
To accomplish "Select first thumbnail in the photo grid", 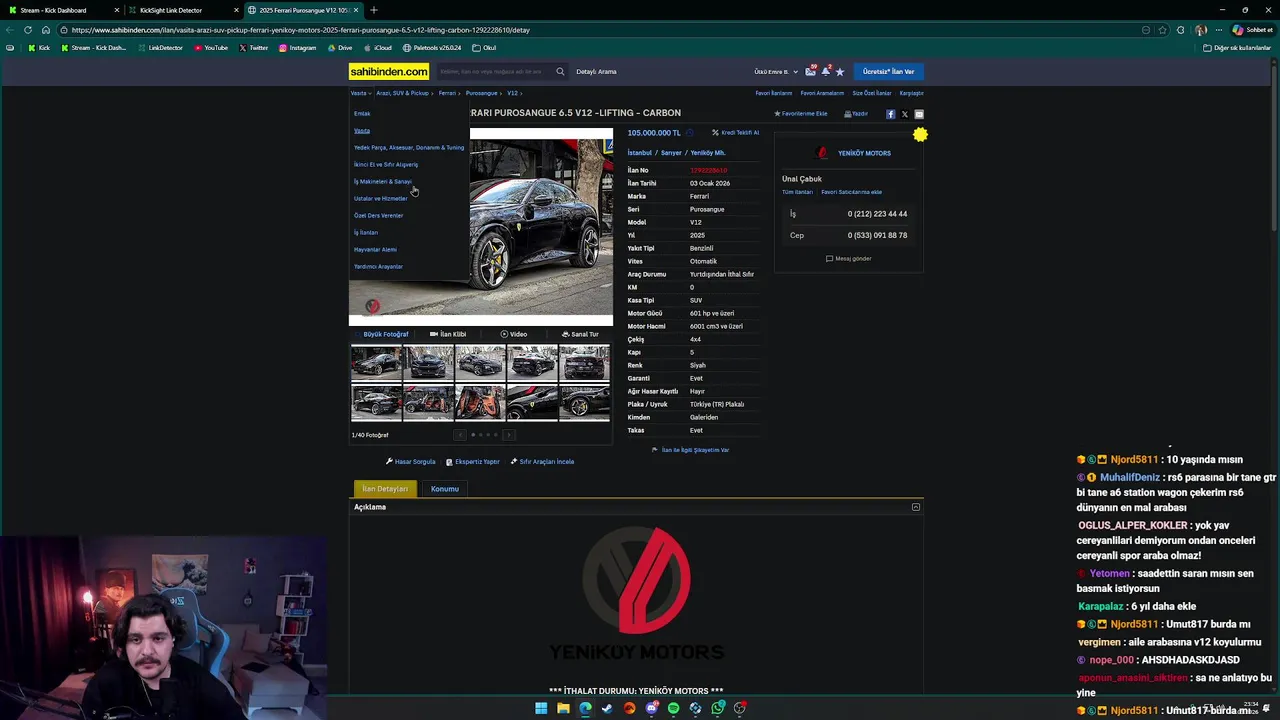I will point(376,363).
